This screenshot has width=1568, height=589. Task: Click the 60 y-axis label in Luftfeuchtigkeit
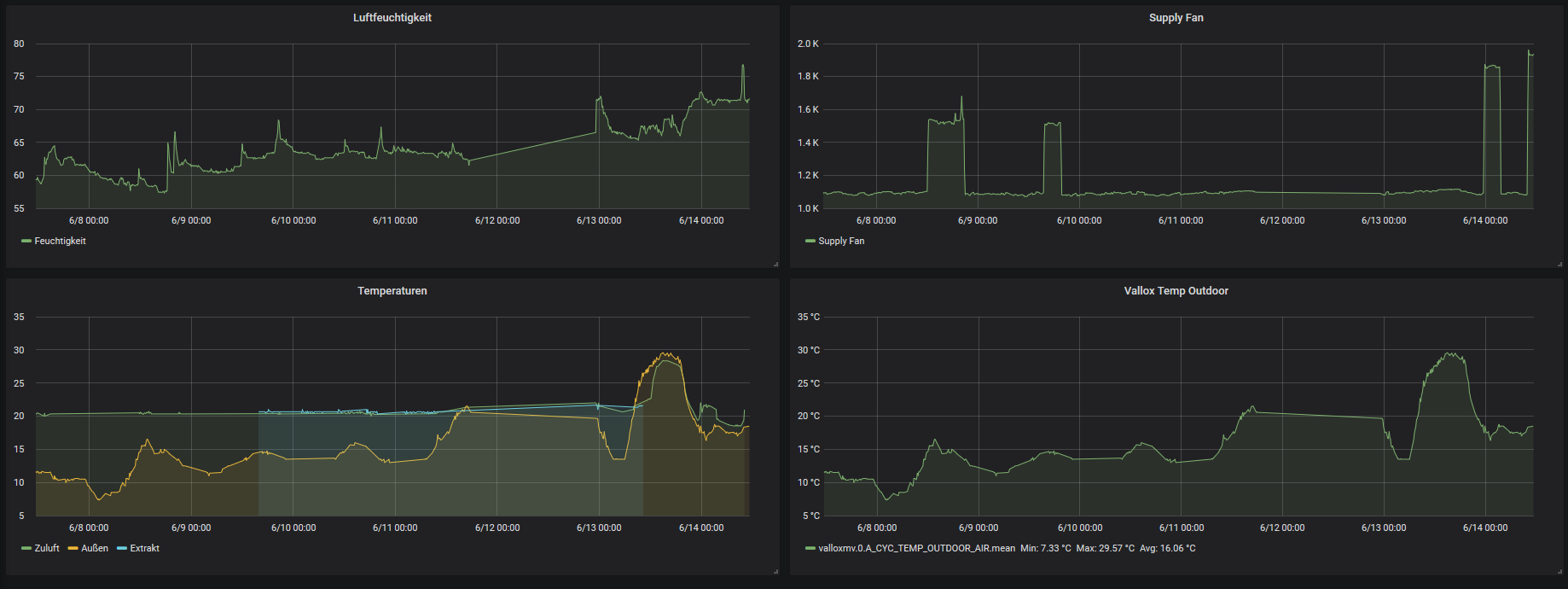pos(19,175)
